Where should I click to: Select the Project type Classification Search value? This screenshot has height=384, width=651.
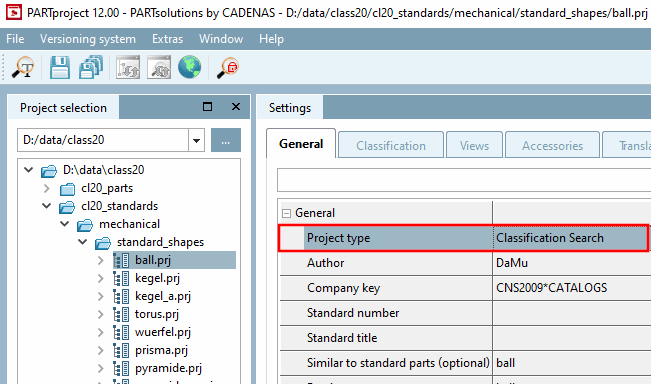570,238
